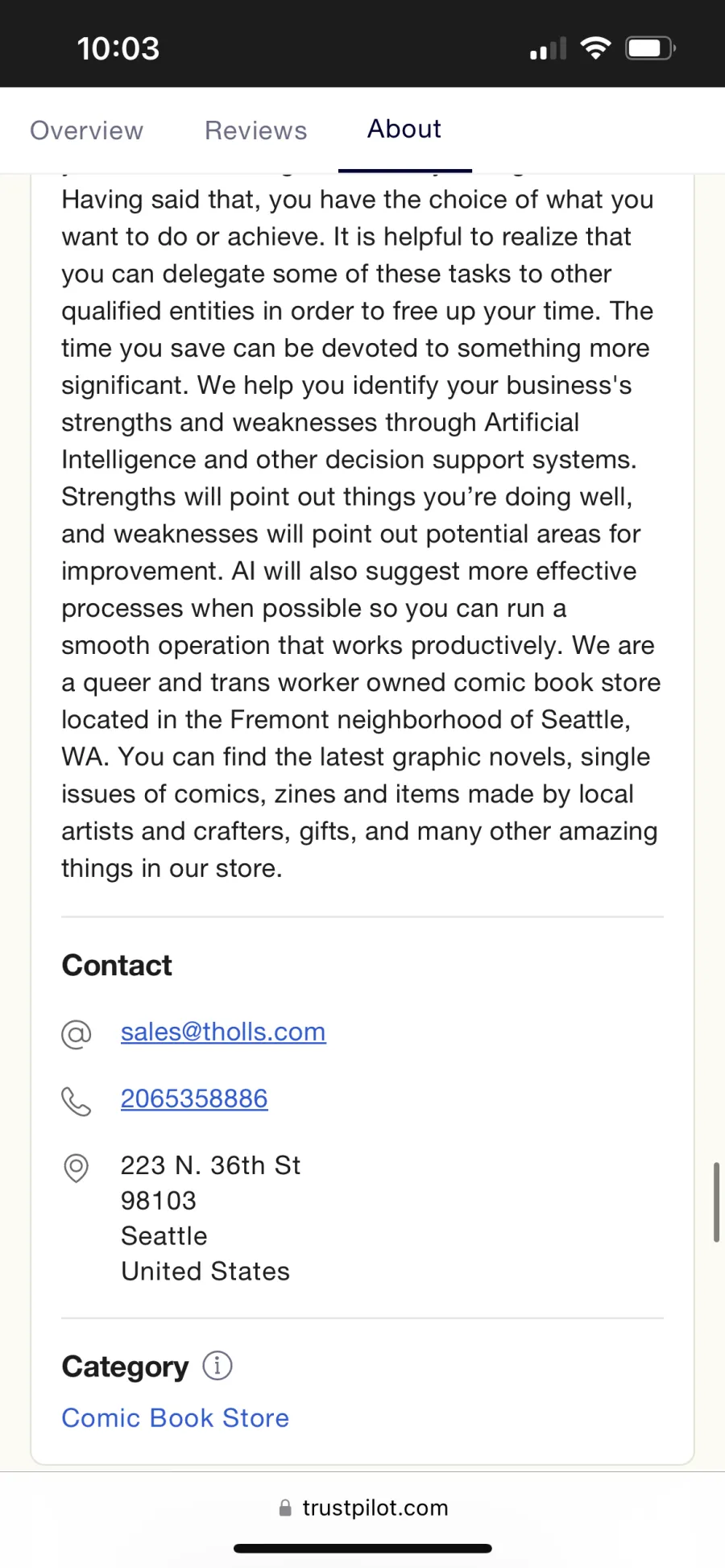
Task: Tap the phone handset icon
Action: (x=77, y=1101)
